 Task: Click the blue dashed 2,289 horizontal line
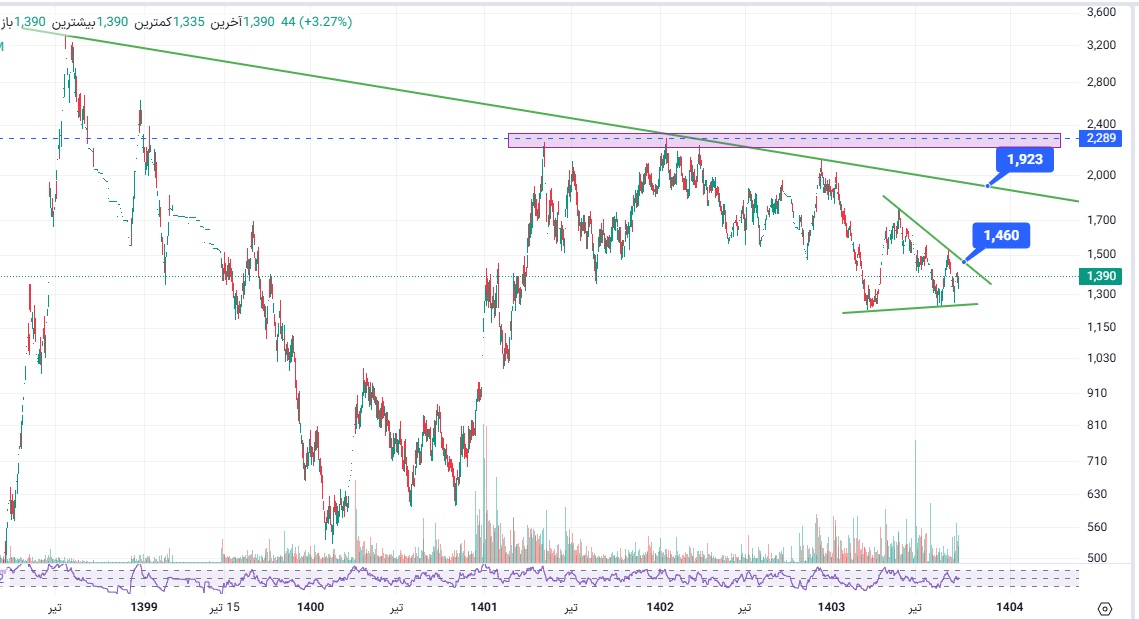pos(300,138)
